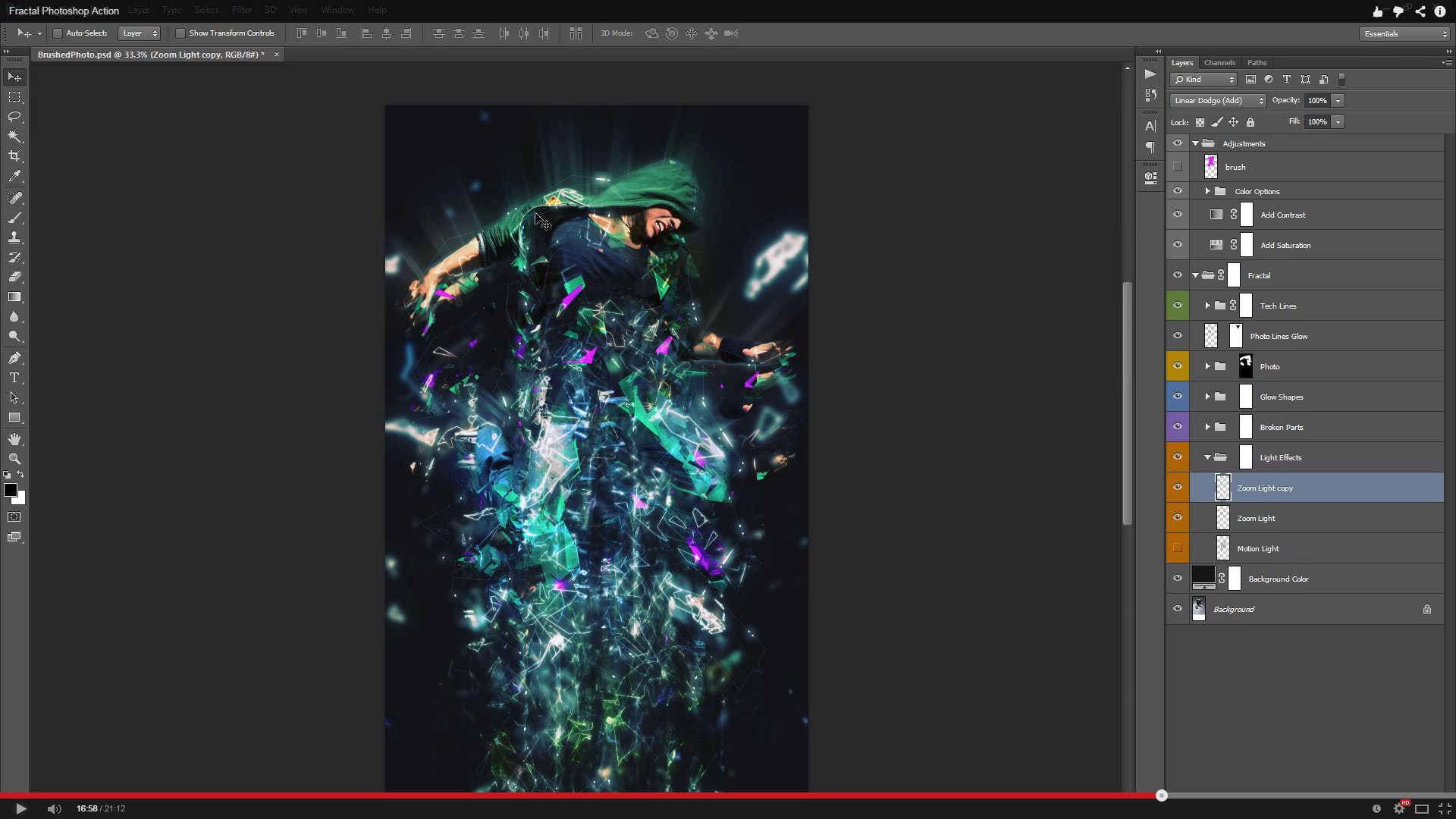Click the Play actions panel icon
This screenshot has width=1456, height=819.
click(1150, 74)
